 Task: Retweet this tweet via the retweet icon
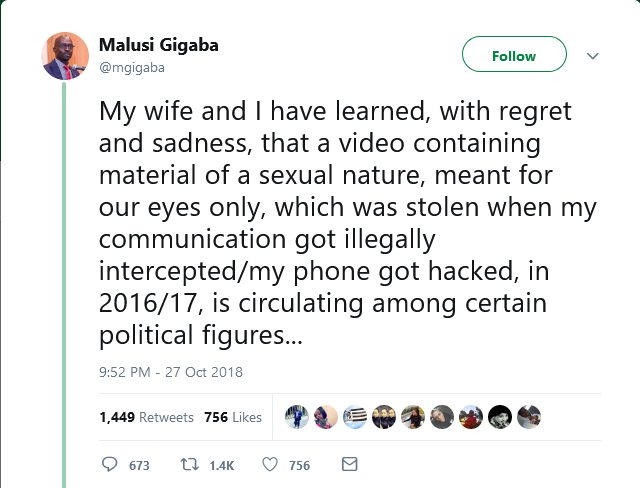pyautogui.click(x=187, y=465)
